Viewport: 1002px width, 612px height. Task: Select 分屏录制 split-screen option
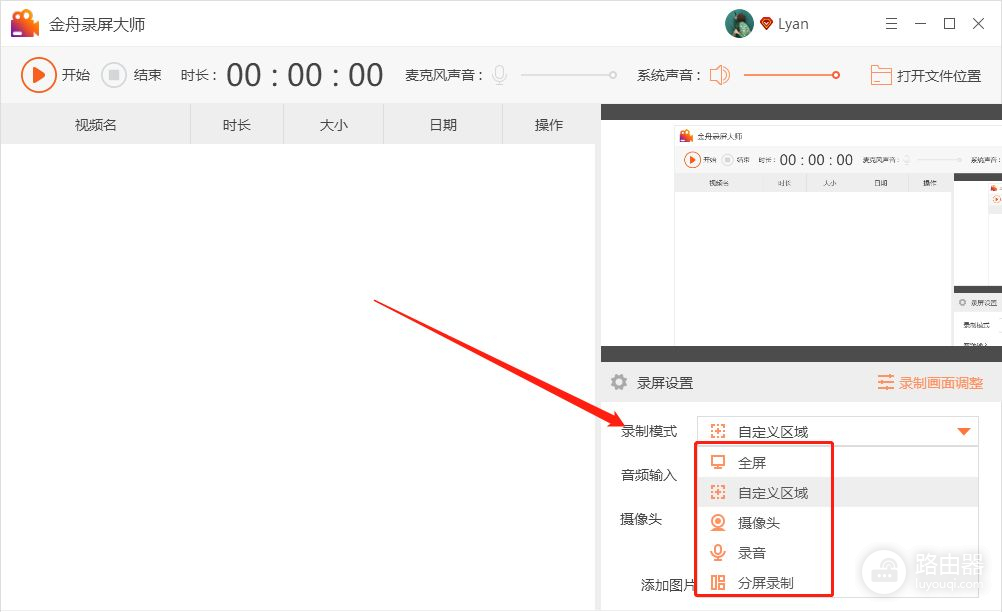click(x=765, y=582)
